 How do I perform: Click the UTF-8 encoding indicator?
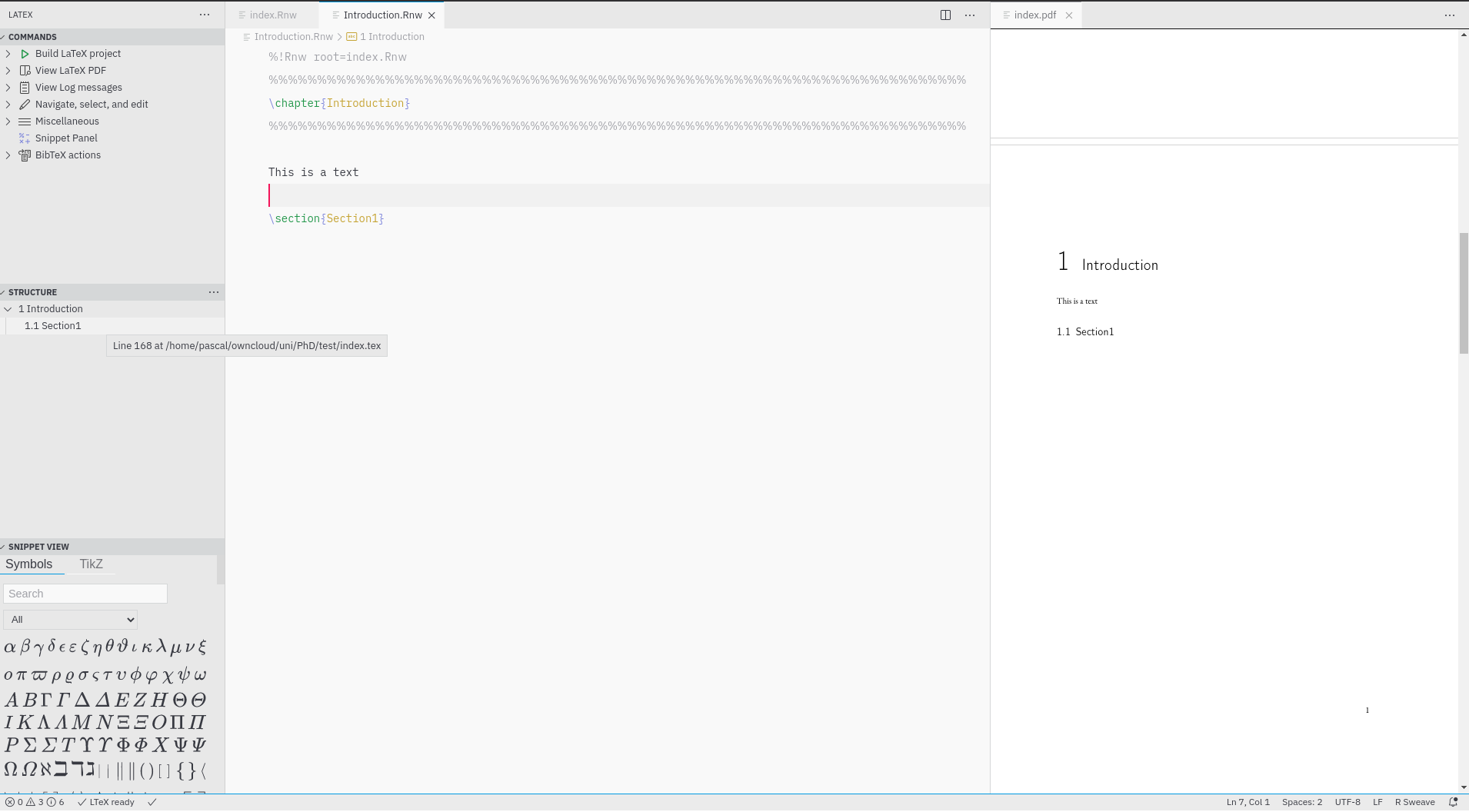point(1347,801)
